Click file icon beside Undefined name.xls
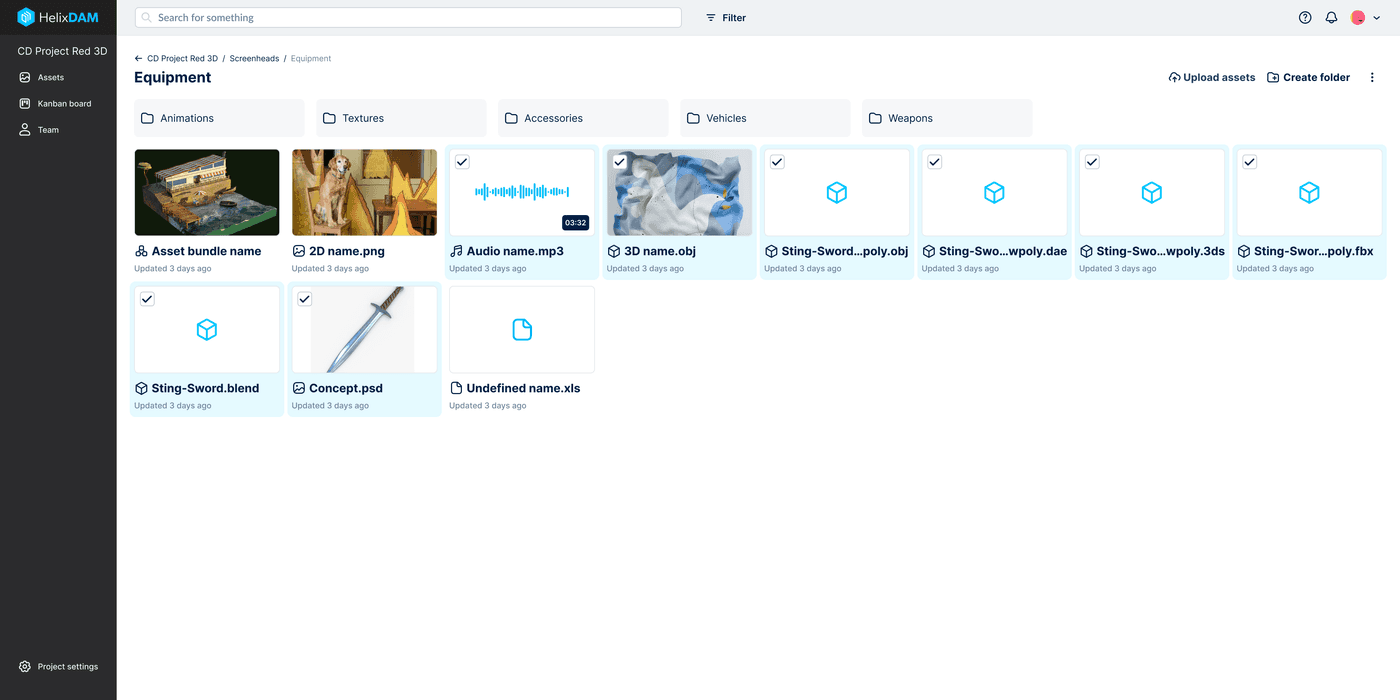The height and width of the screenshot is (700, 1400). (x=456, y=388)
